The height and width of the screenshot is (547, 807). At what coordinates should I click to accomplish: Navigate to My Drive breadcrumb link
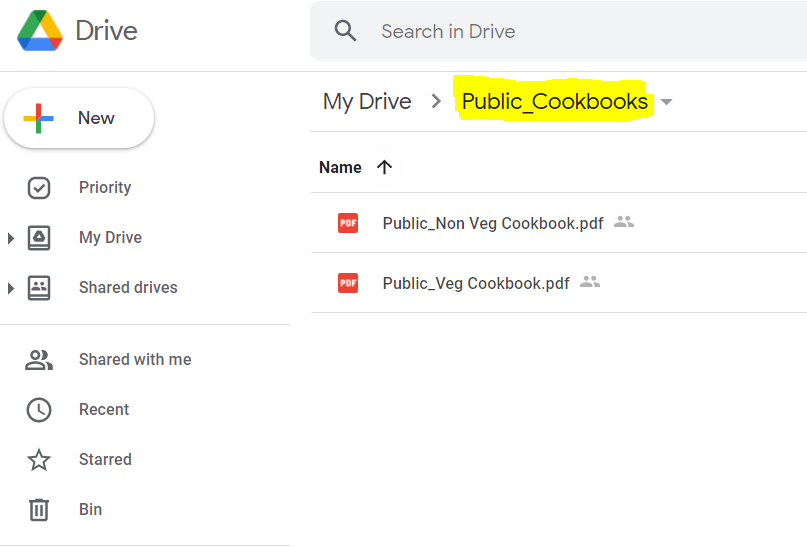(x=367, y=102)
